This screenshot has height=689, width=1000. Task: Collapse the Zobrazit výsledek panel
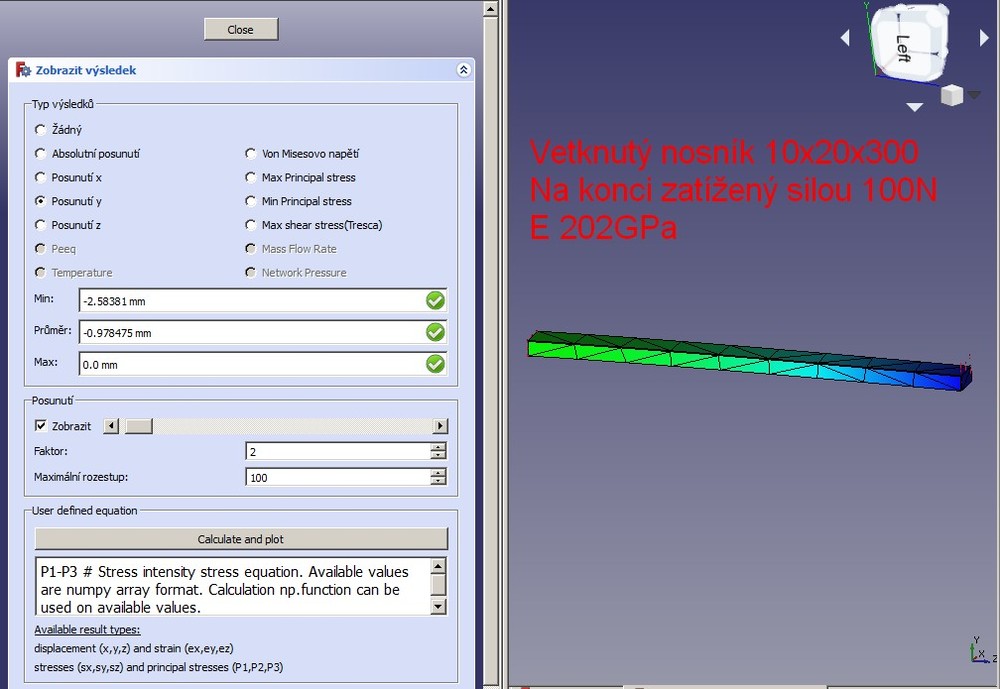[463, 70]
